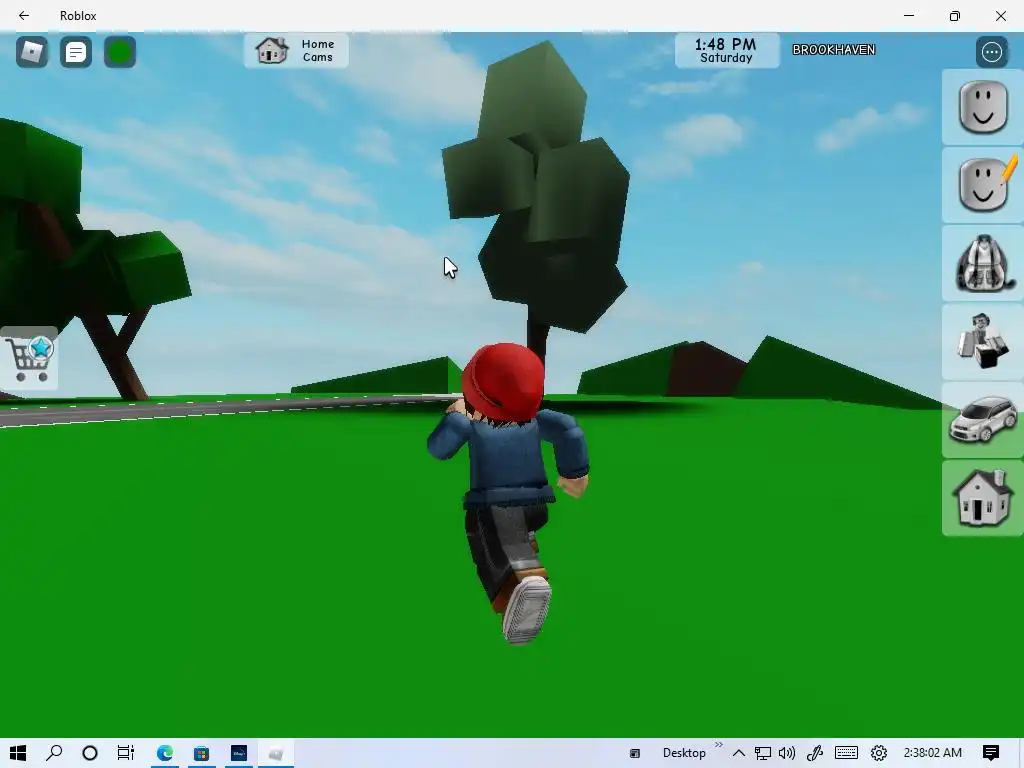
Task: Open the vehicles car icon
Action: [x=983, y=420]
